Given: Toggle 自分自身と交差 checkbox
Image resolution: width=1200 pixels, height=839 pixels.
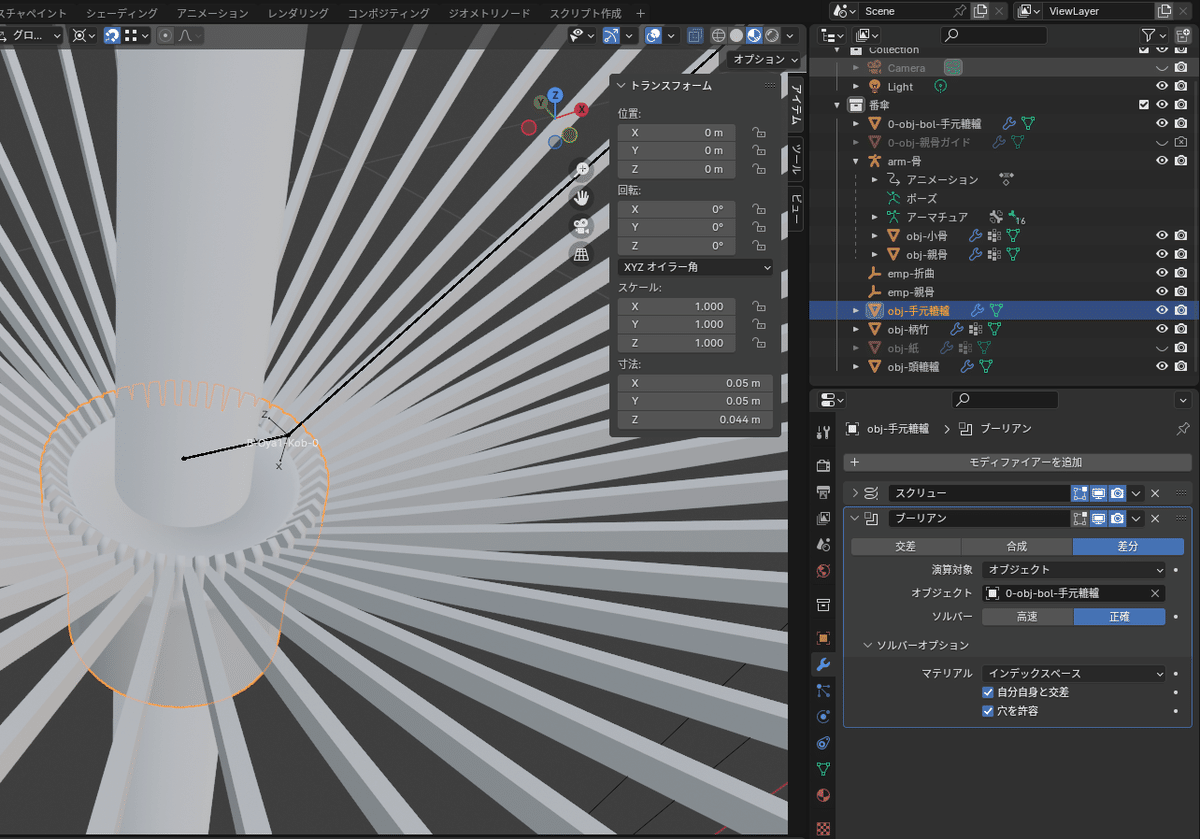Looking at the screenshot, I should 988,692.
